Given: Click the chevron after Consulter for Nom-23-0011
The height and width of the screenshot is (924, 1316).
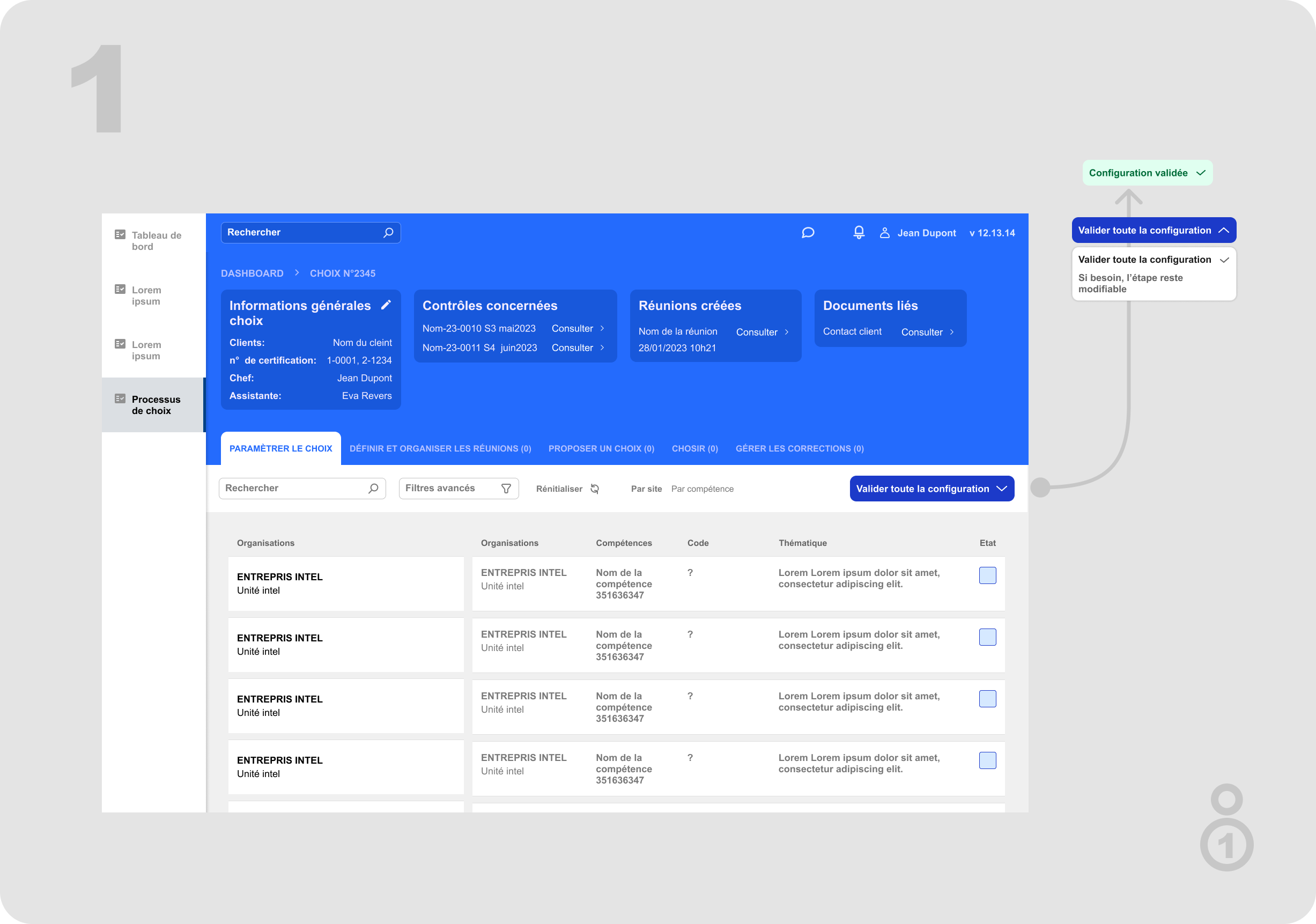Looking at the screenshot, I should point(602,348).
